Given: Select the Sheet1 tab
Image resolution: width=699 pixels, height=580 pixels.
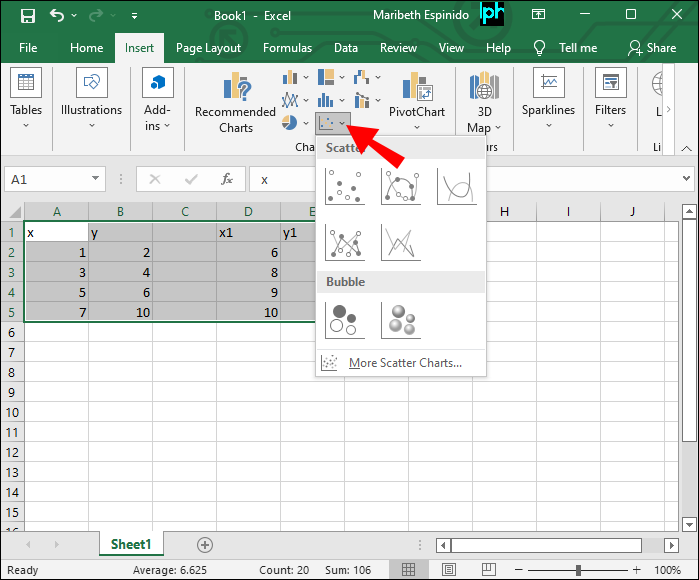Looking at the screenshot, I should 131,544.
